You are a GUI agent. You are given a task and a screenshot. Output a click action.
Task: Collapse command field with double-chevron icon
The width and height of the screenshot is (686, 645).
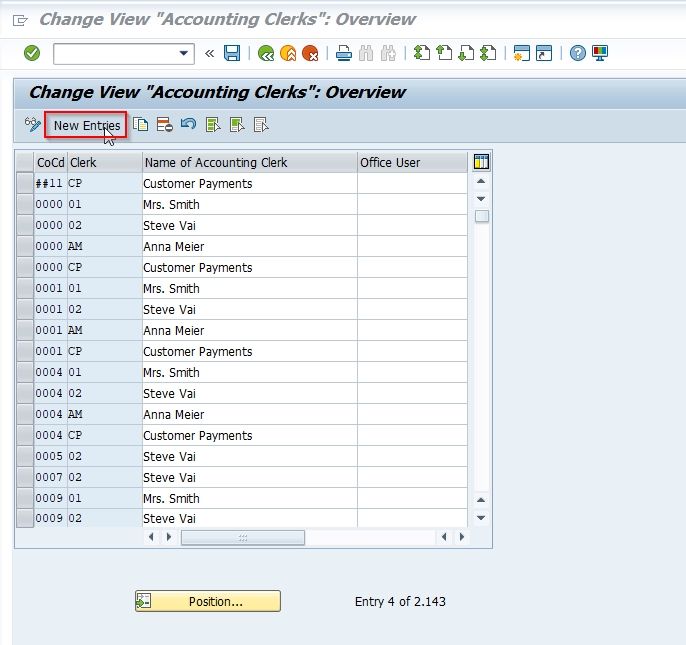(x=210, y=53)
